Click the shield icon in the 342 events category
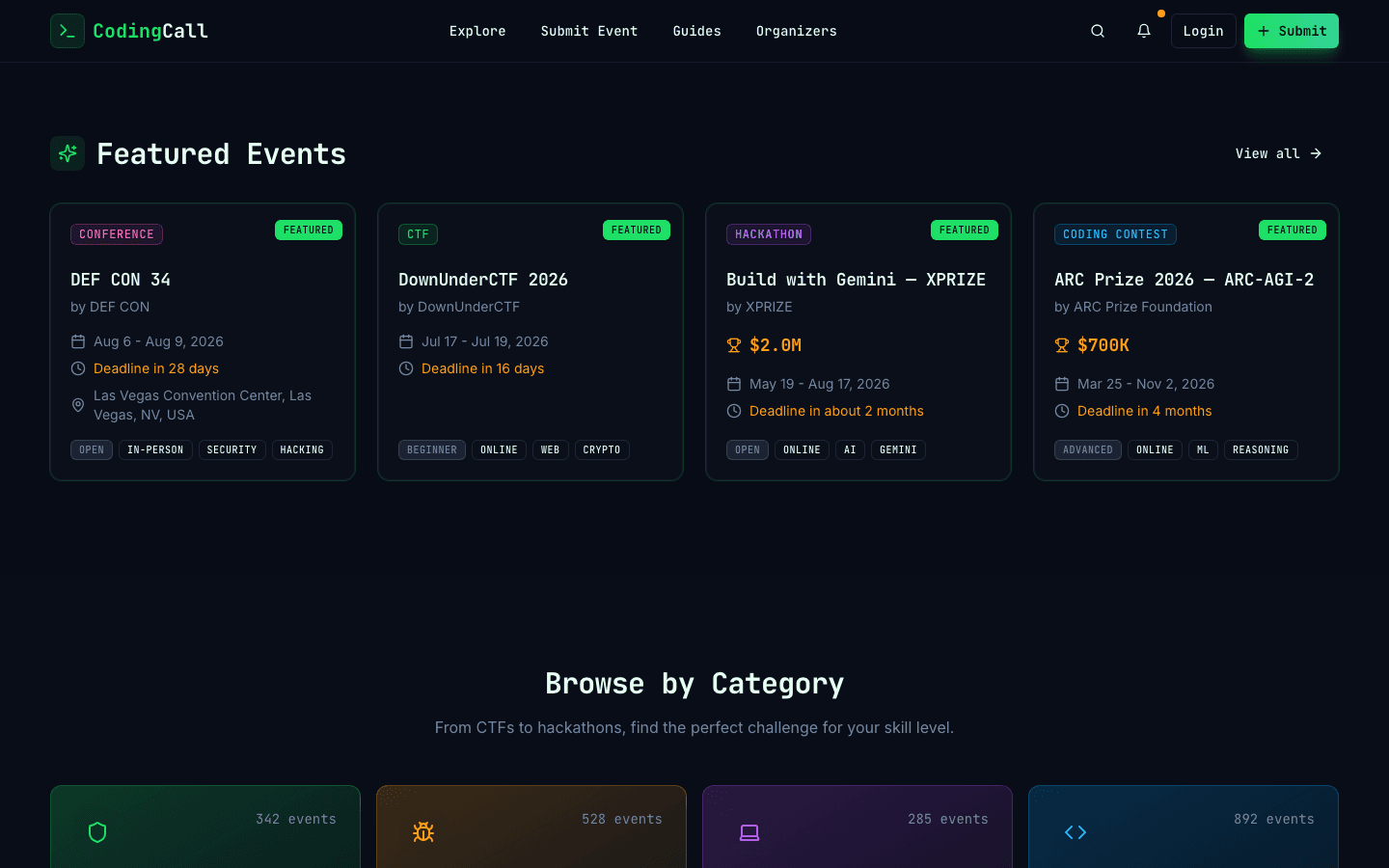 [97, 832]
